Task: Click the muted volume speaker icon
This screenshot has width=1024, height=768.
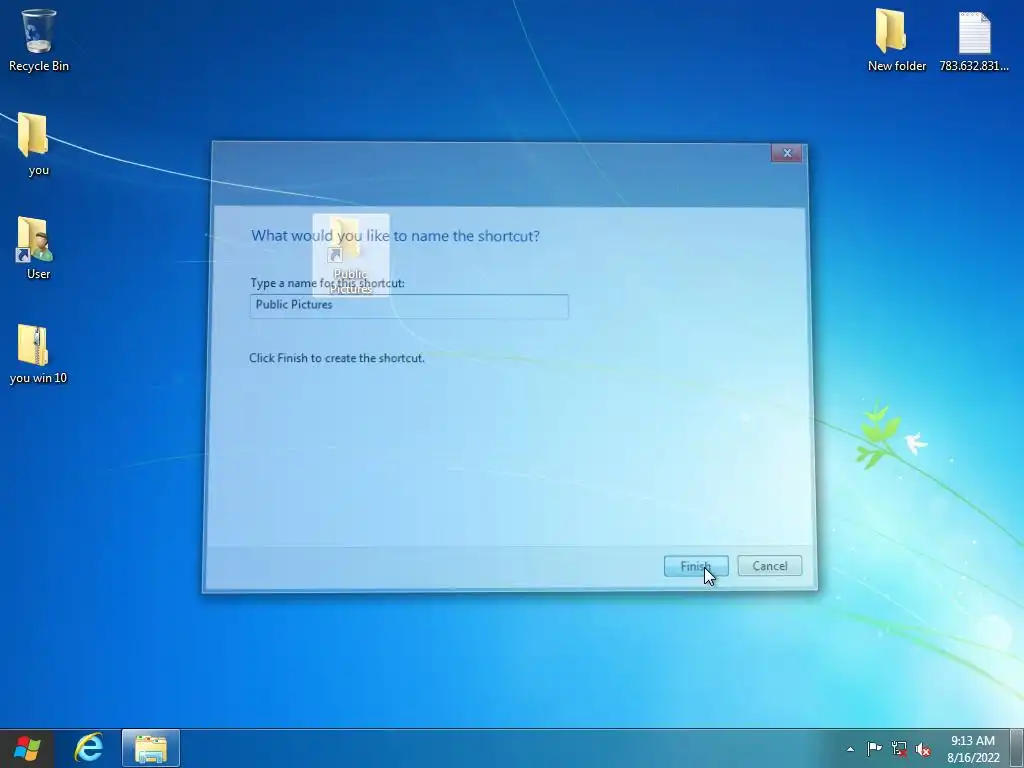Action: [923, 749]
